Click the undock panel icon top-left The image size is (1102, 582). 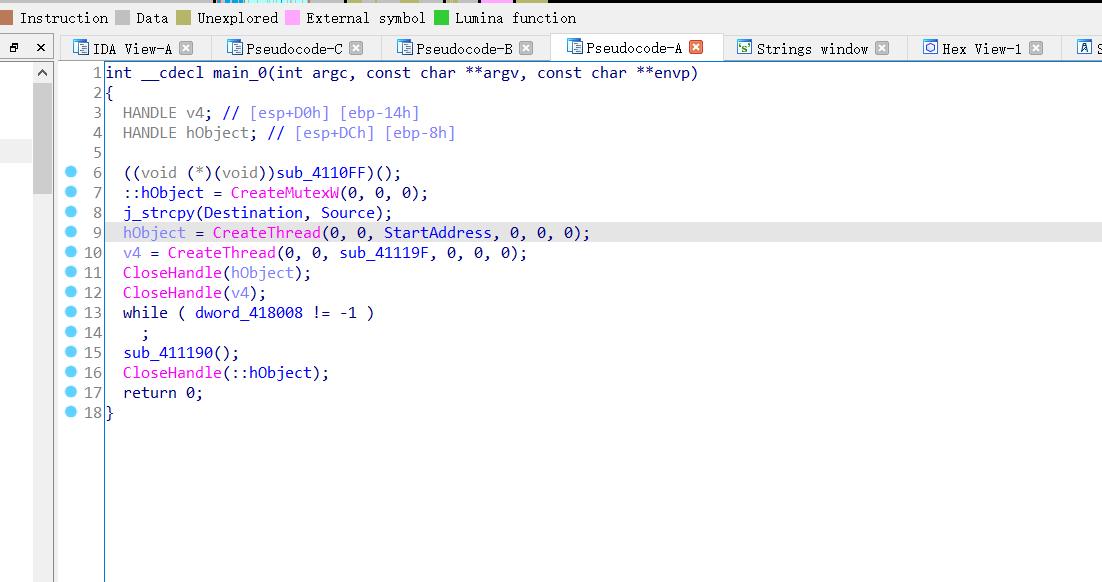pyautogui.click(x=13, y=46)
